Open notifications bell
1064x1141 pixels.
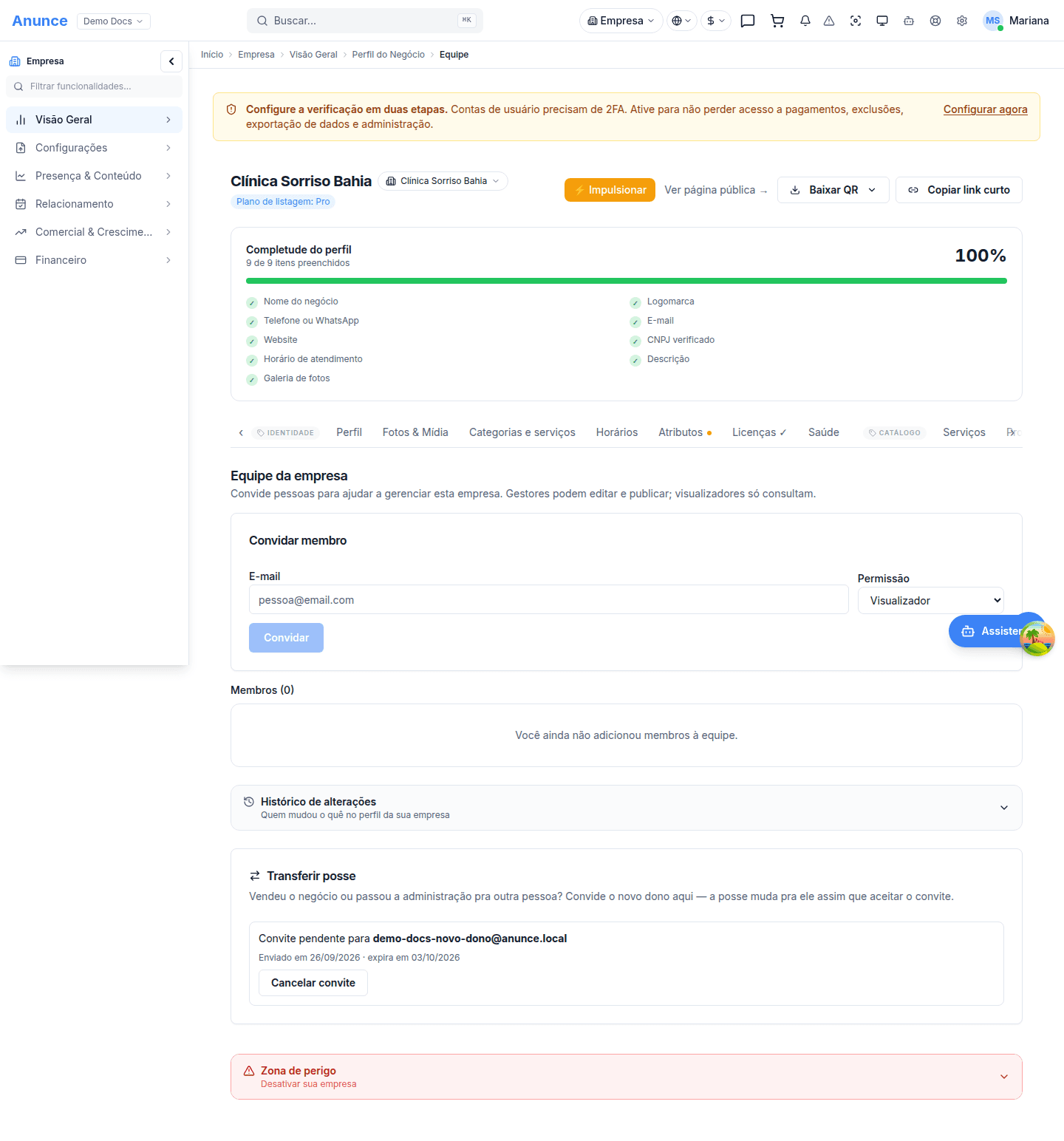click(805, 21)
